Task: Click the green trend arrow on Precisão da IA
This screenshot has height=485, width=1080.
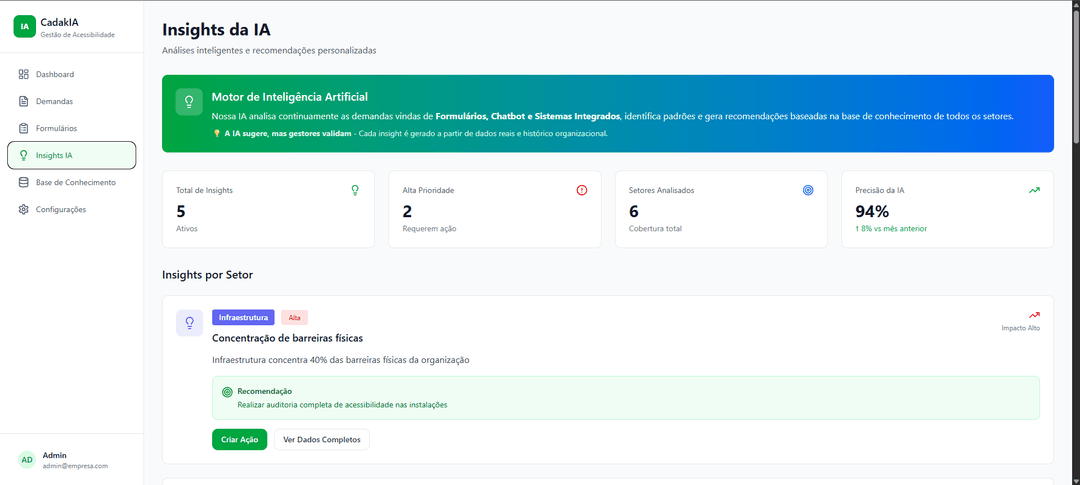Action: pyautogui.click(x=1035, y=190)
